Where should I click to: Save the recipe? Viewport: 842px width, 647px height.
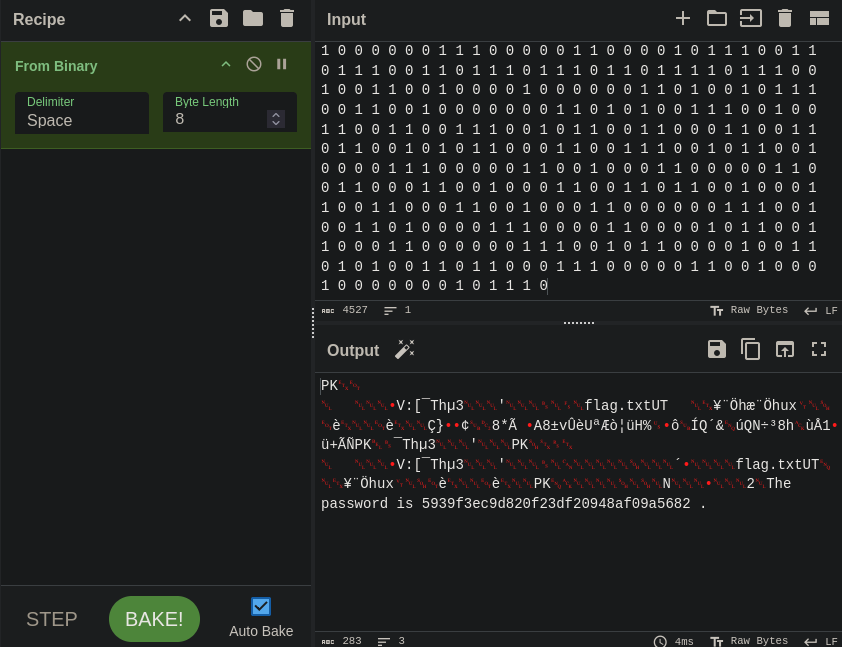point(219,18)
